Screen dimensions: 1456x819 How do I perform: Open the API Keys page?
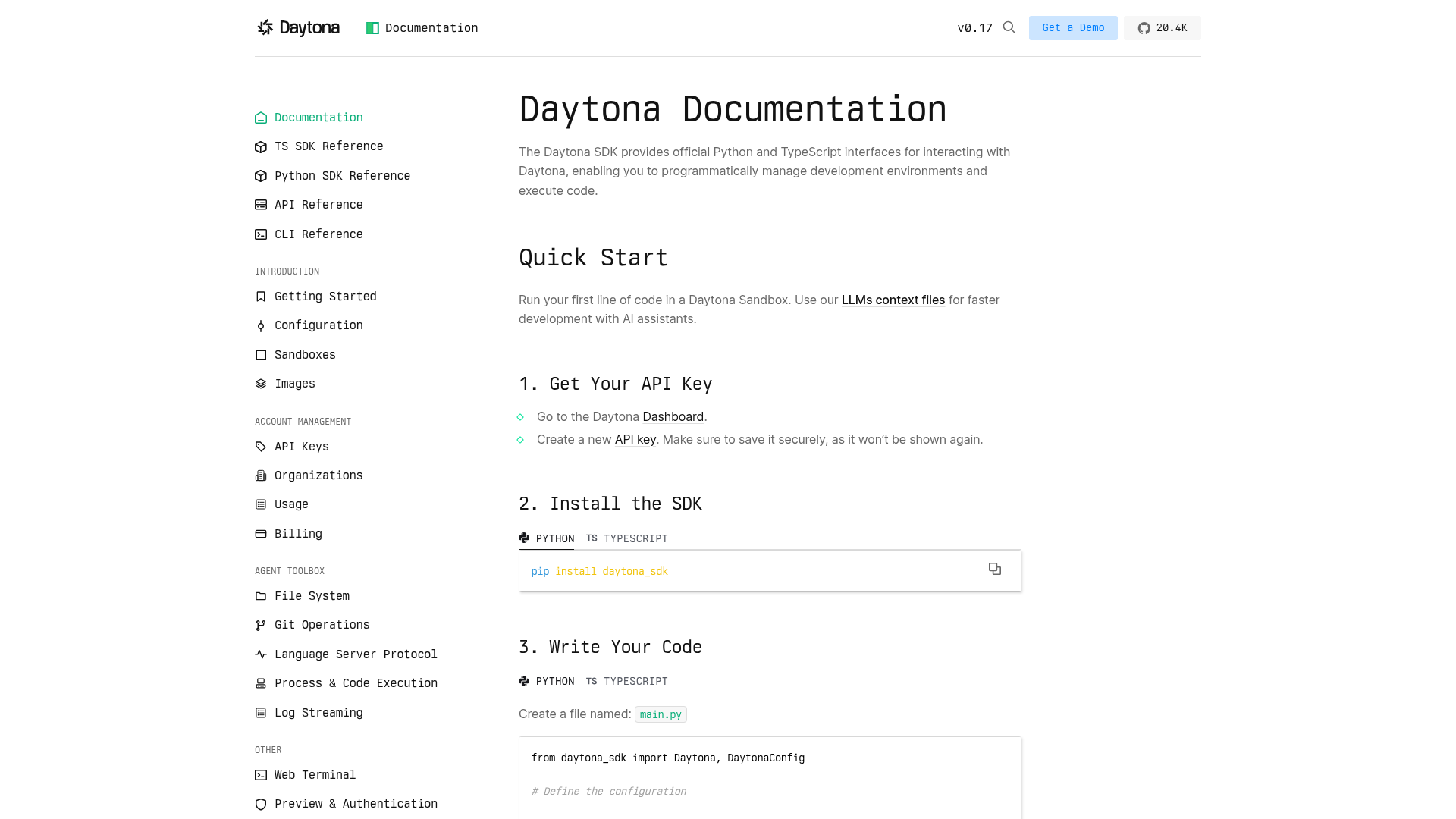[302, 447]
